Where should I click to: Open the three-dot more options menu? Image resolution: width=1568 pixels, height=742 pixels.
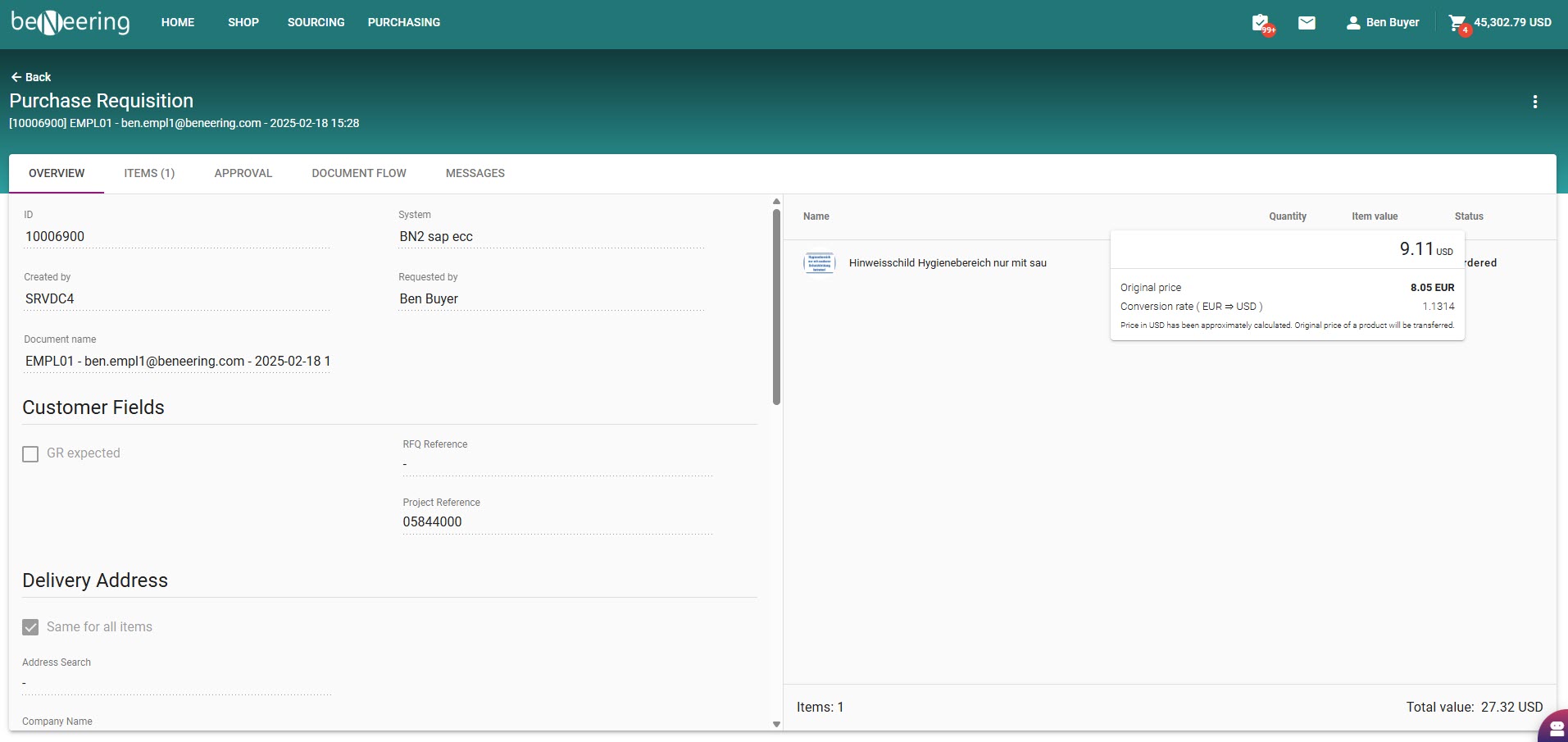click(1534, 102)
